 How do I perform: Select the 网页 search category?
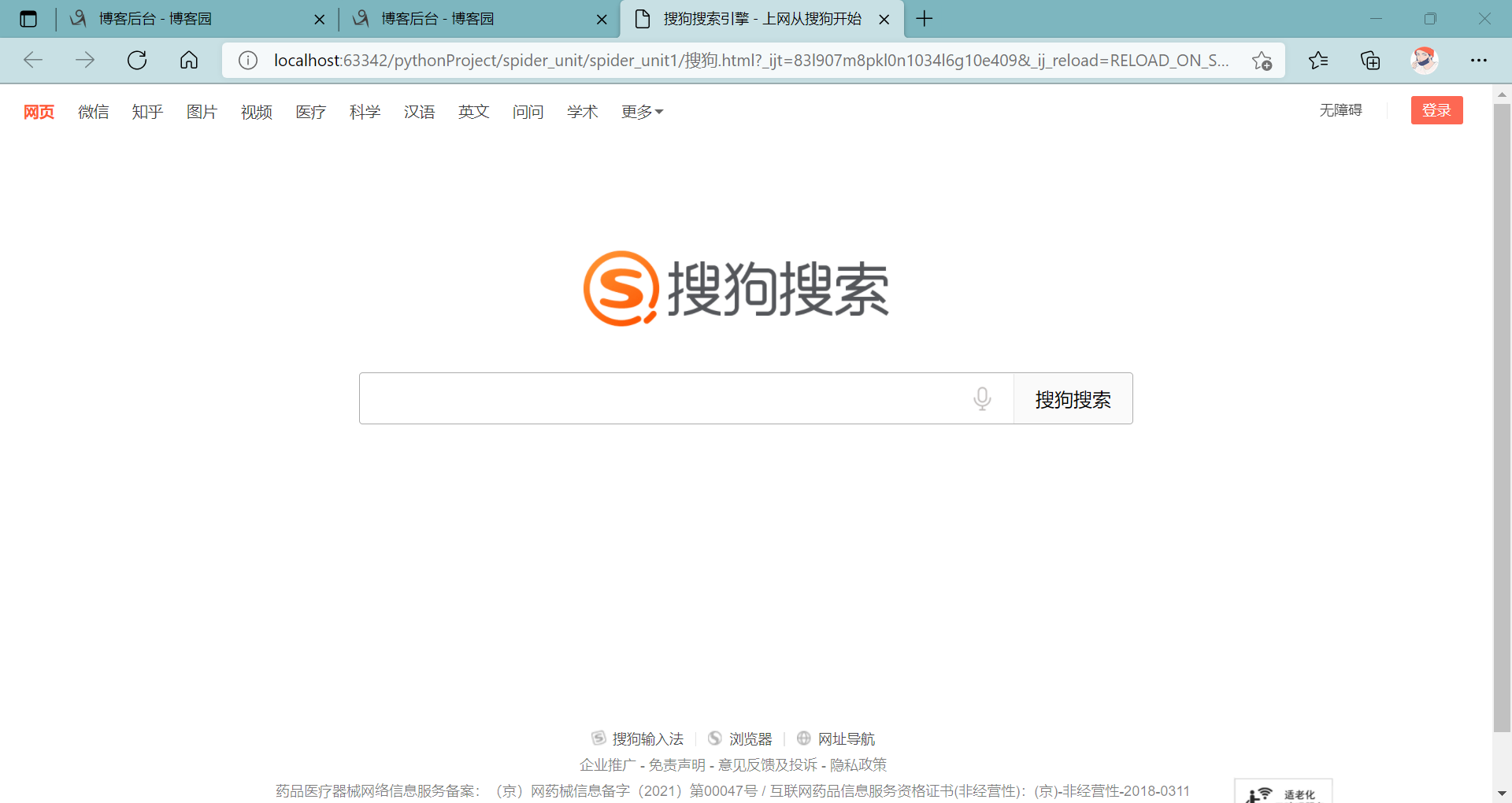(x=39, y=112)
